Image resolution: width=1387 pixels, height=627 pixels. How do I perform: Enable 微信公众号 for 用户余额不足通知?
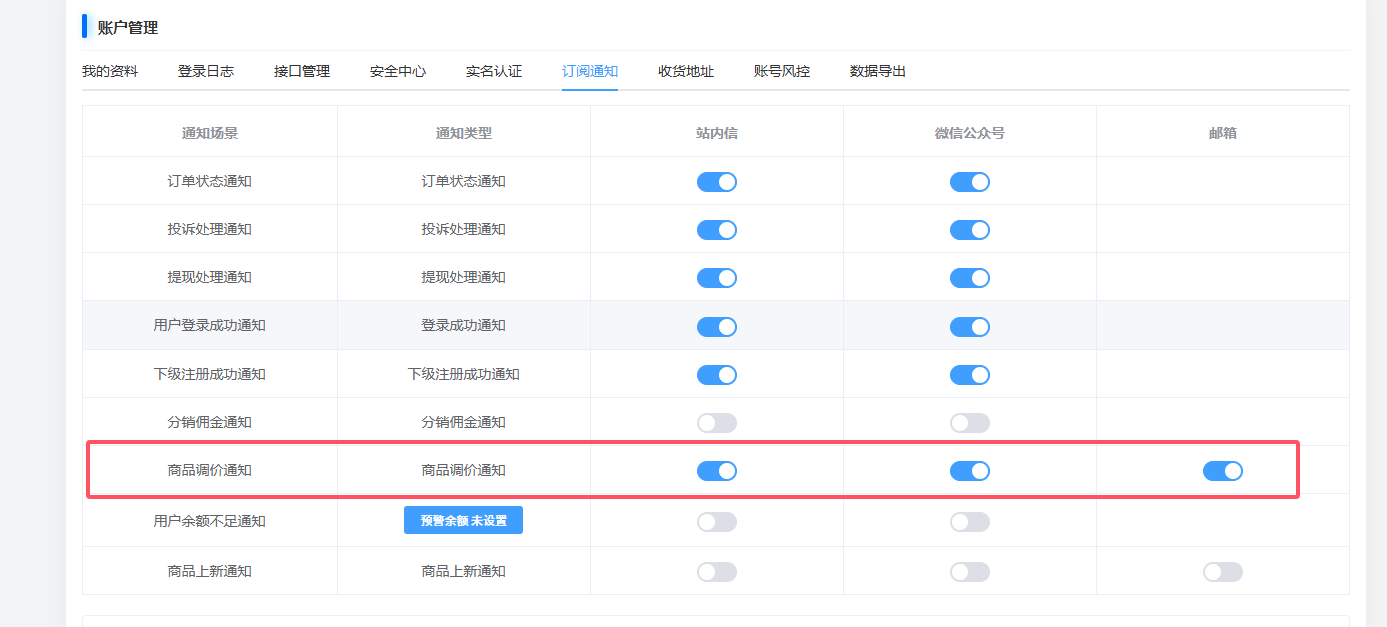click(970, 521)
